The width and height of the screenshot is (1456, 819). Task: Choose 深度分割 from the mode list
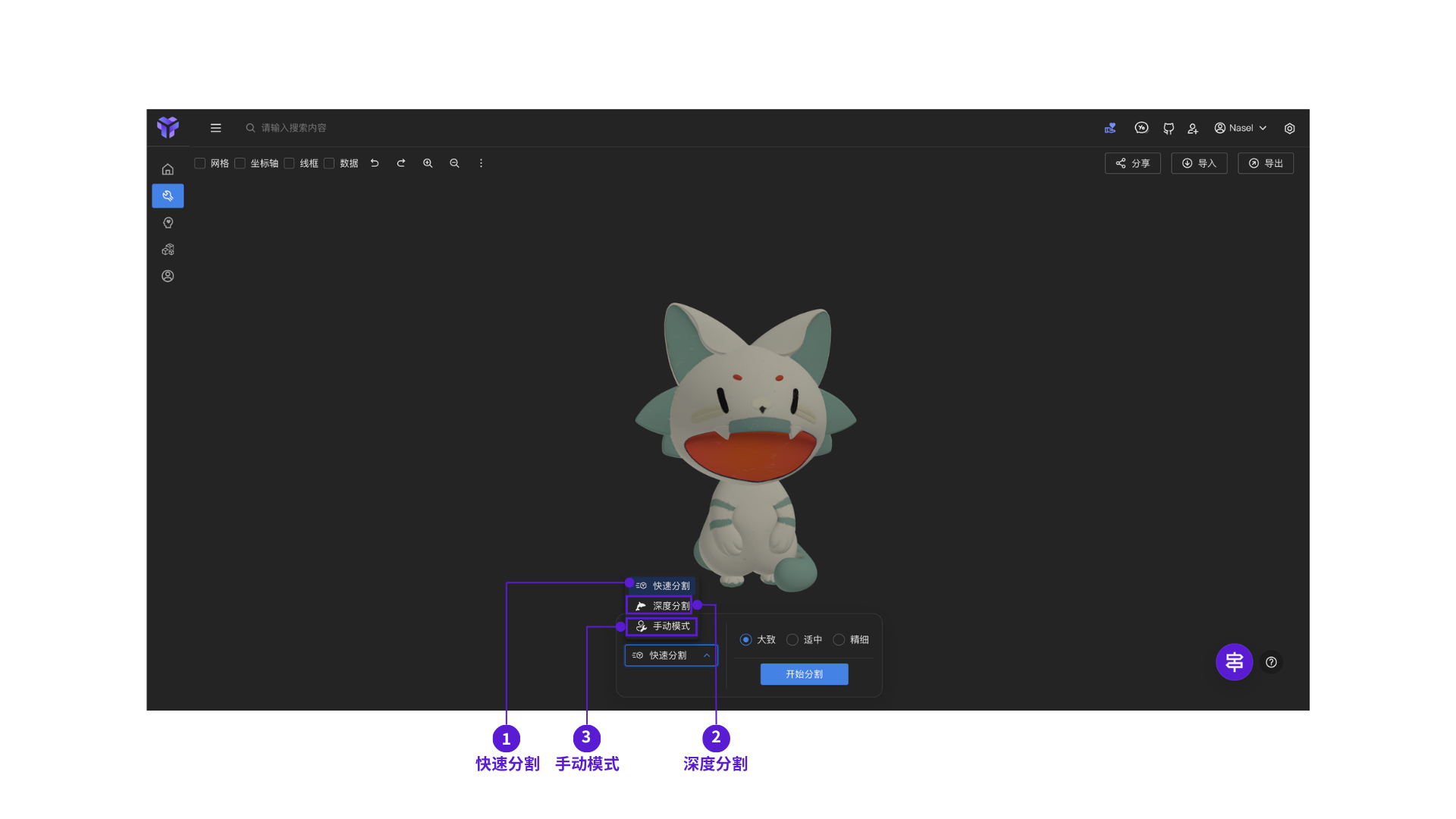[662, 606]
